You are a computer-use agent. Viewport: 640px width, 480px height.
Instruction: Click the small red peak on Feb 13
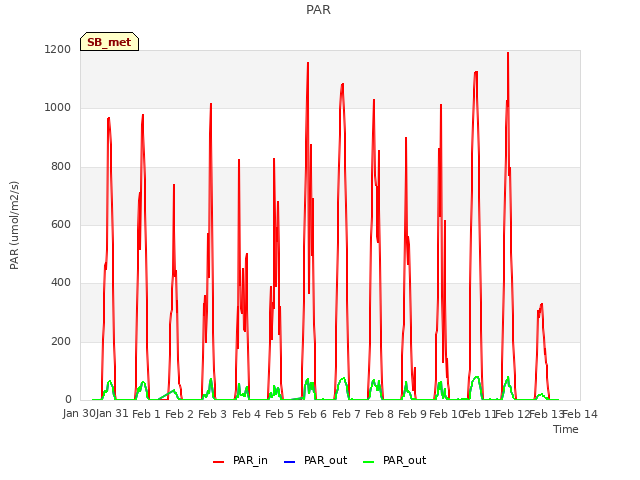click(542, 304)
